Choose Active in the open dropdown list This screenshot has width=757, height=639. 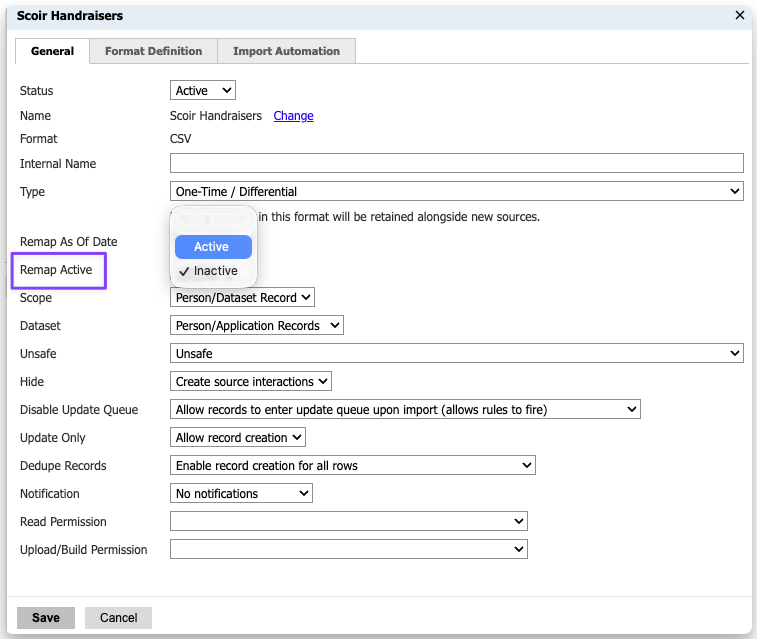(212, 247)
